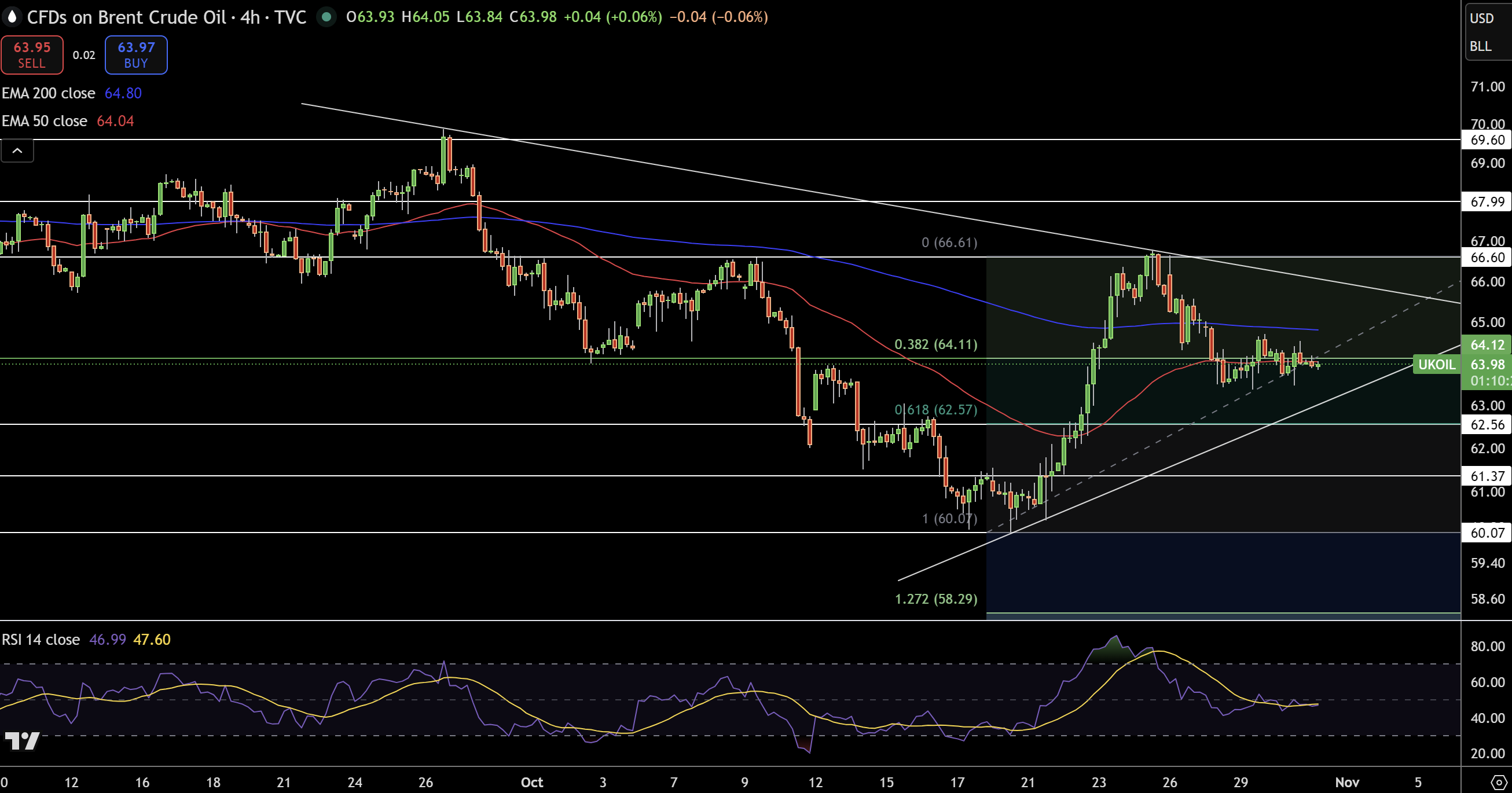Click the TradingView watermark logo
1512x793 pixels.
(23, 742)
